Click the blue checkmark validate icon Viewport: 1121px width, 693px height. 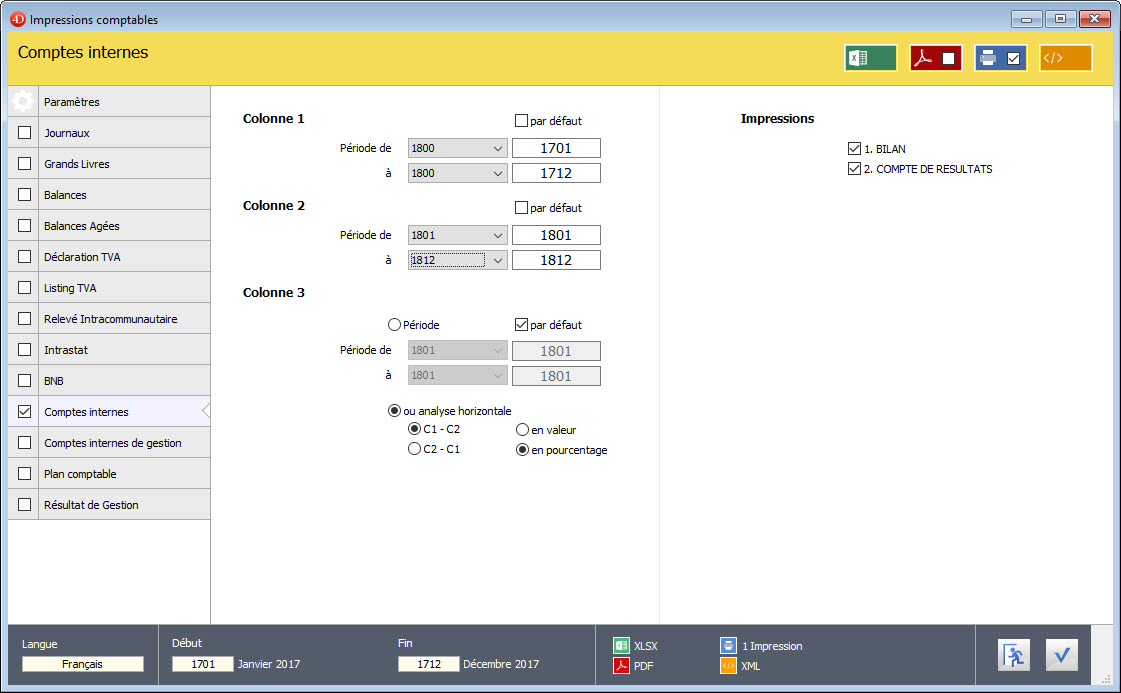pyautogui.click(x=1061, y=655)
